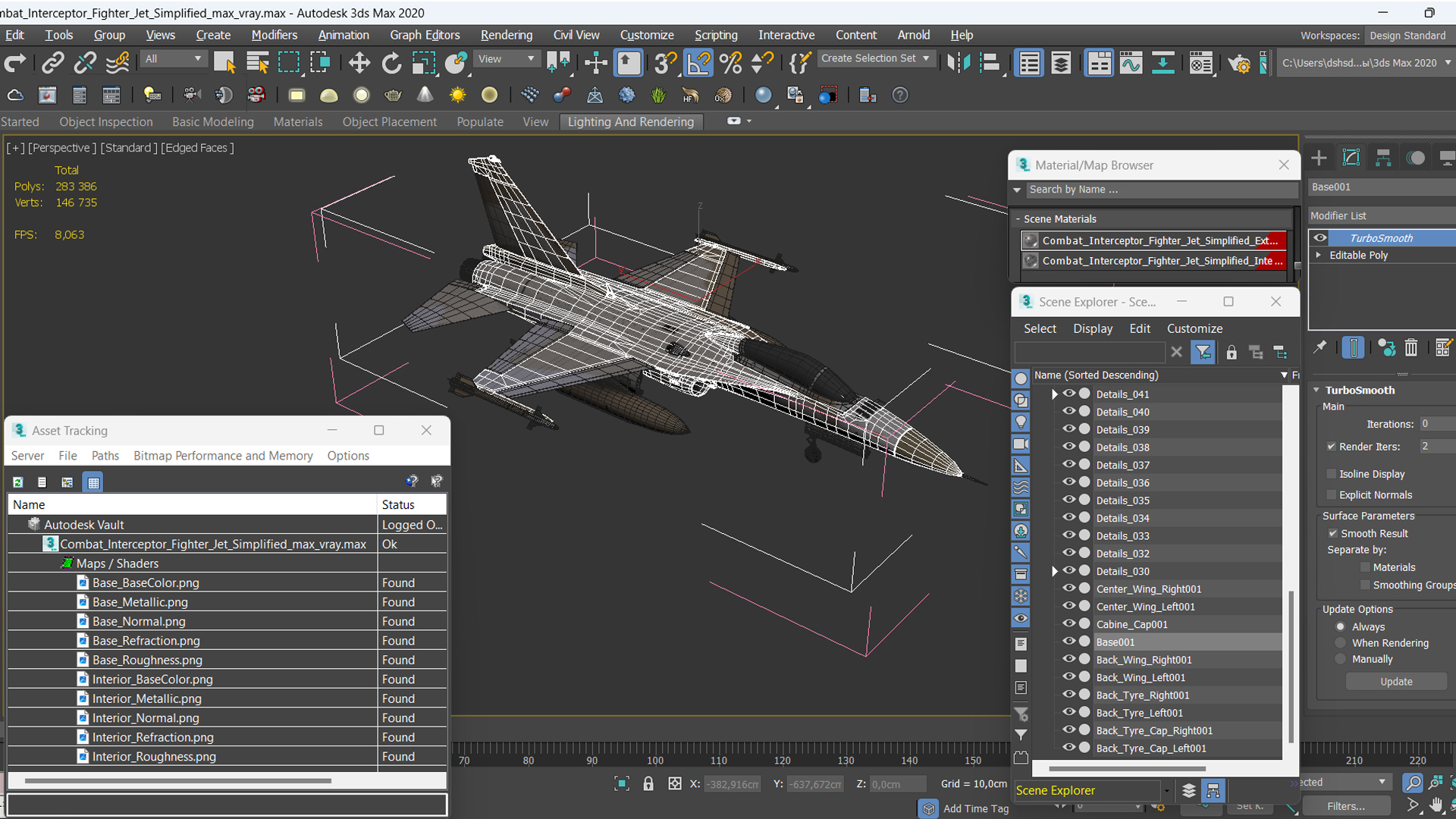Click the sun light icon in toolbar
Viewport: 1456px width, 819px height.
tap(457, 95)
